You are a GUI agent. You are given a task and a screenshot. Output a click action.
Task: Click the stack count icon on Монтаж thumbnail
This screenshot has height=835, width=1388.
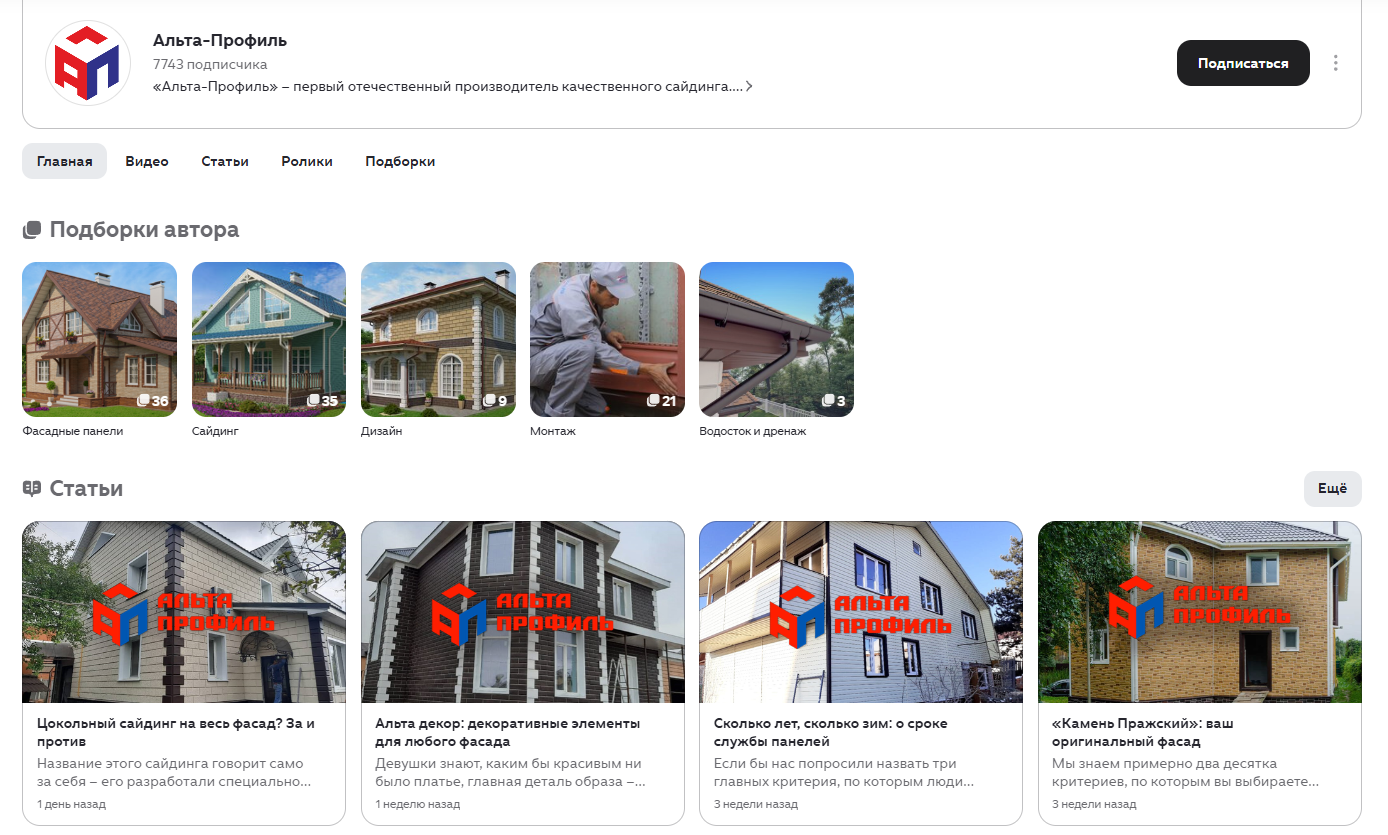(653, 401)
